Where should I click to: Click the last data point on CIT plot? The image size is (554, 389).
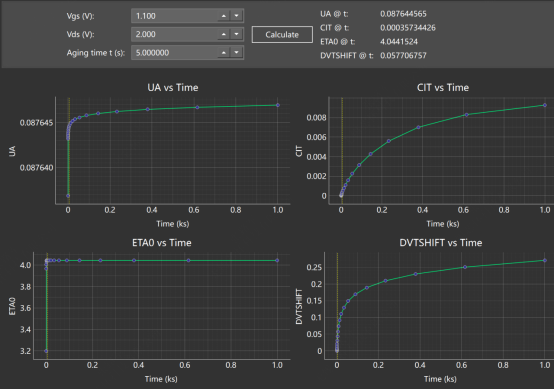(x=545, y=105)
